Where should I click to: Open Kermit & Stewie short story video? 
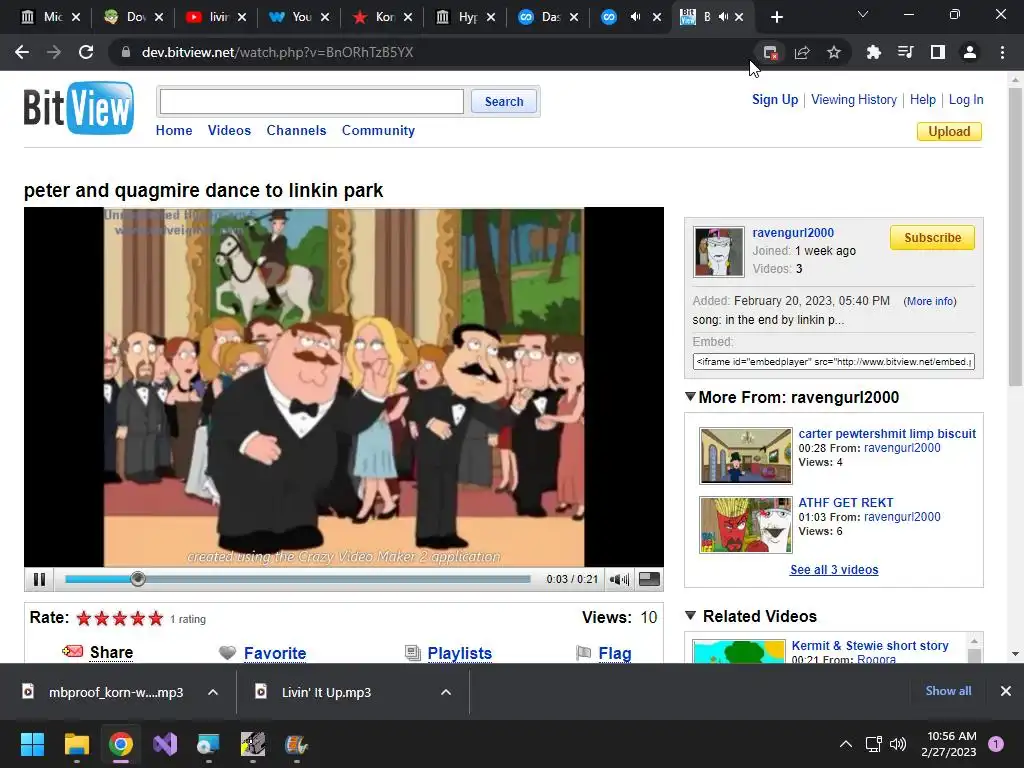(x=870, y=645)
